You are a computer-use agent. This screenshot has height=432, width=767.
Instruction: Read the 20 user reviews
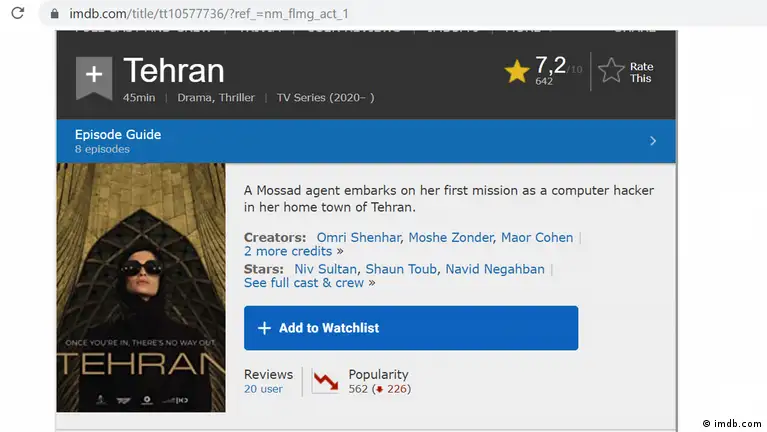(x=263, y=389)
